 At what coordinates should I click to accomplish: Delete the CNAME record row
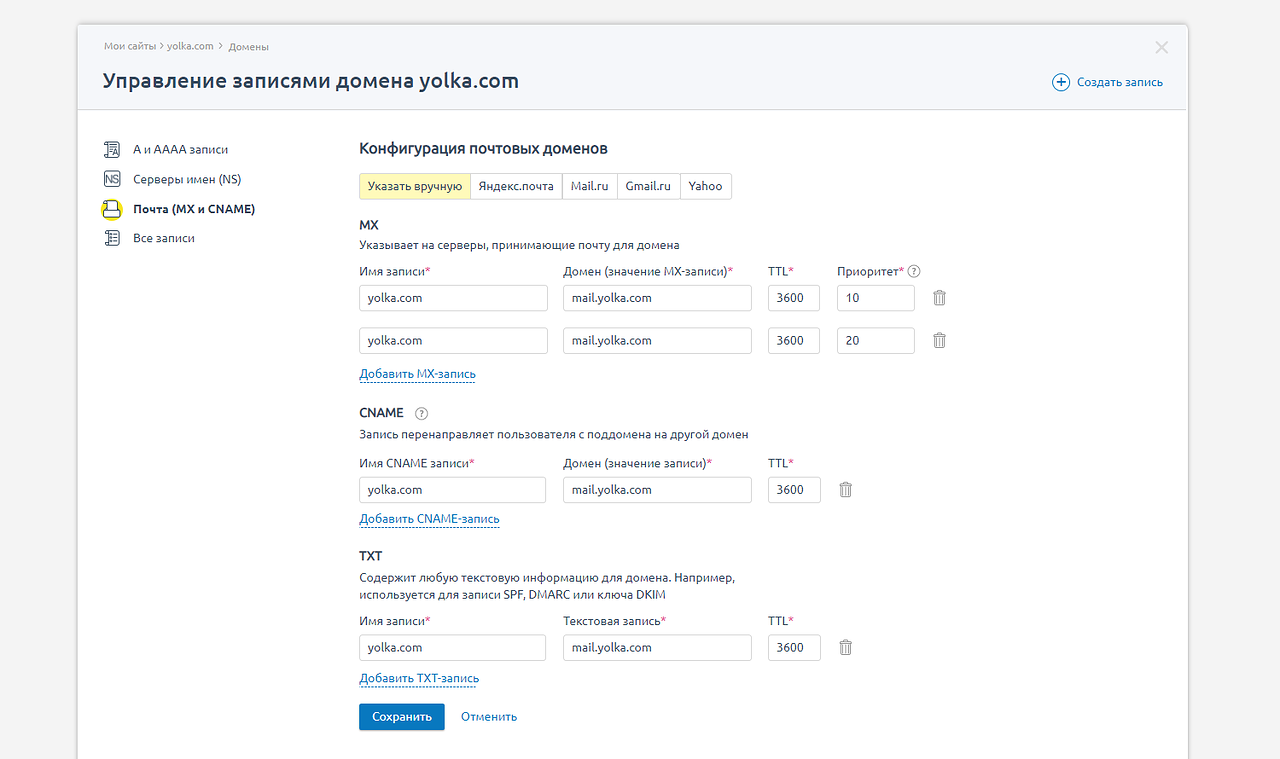click(845, 490)
